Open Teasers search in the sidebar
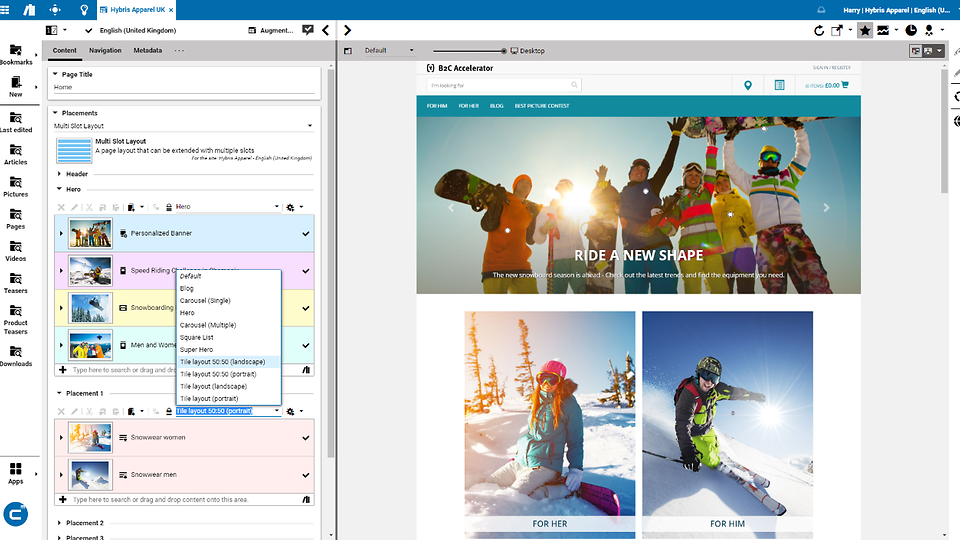Viewport: 960px width, 540px height. coord(16,283)
